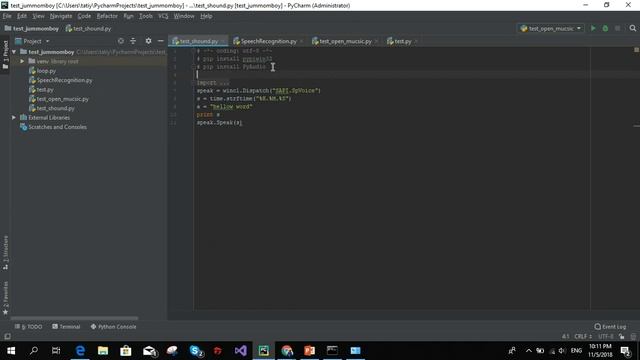
Task: Open the run configuration dropdown test_open_mucsic
Action: click(551, 28)
